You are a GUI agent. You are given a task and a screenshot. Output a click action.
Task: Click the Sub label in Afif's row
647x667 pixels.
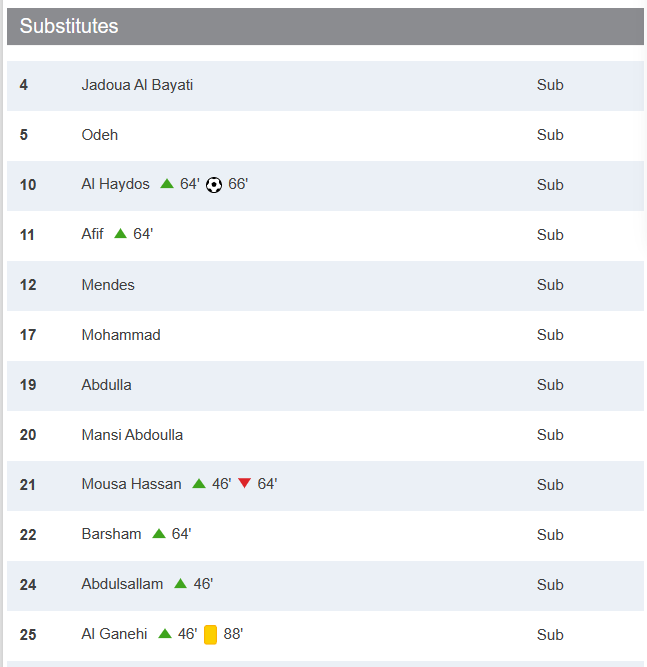(x=550, y=235)
